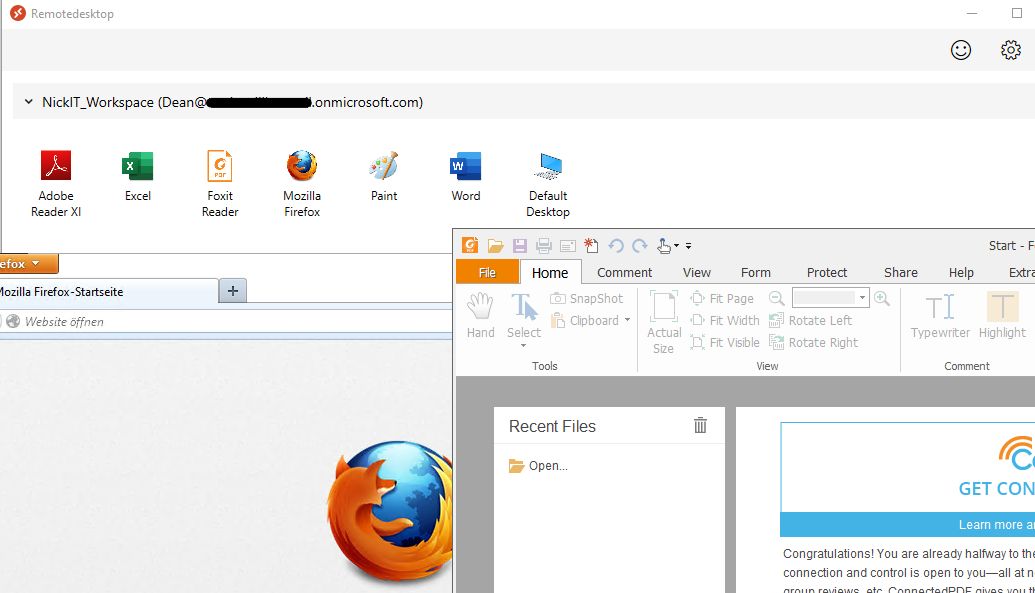Screen dimensions: 1035x593
Task: Click Fit Width in the View group
Action: click(725, 320)
